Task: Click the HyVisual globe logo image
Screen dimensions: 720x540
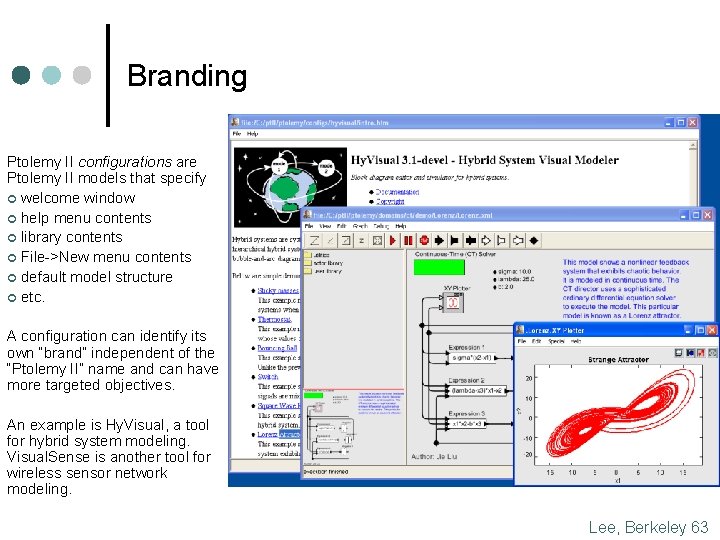Action: point(290,187)
